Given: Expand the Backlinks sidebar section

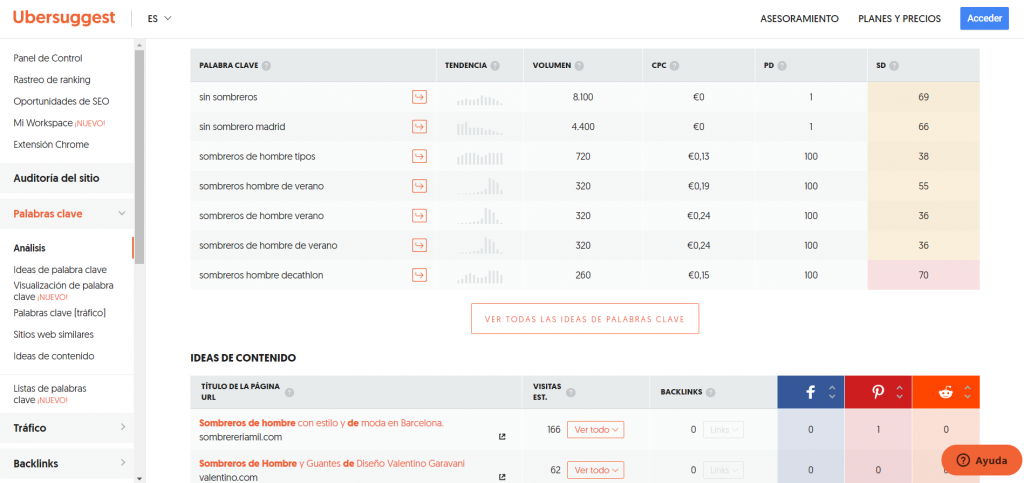Looking at the screenshot, I should tap(122, 463).
